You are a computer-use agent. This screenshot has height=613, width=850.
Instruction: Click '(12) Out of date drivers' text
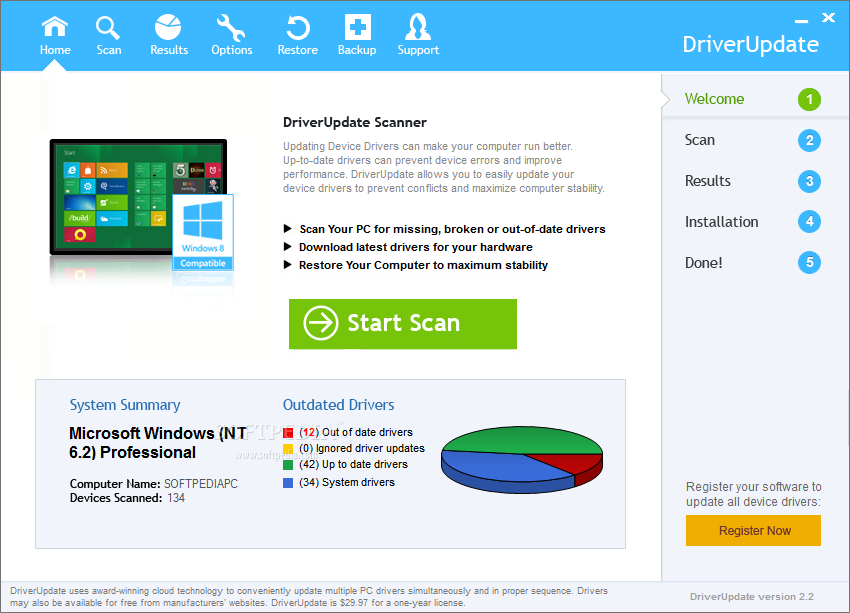click(356, 433)
